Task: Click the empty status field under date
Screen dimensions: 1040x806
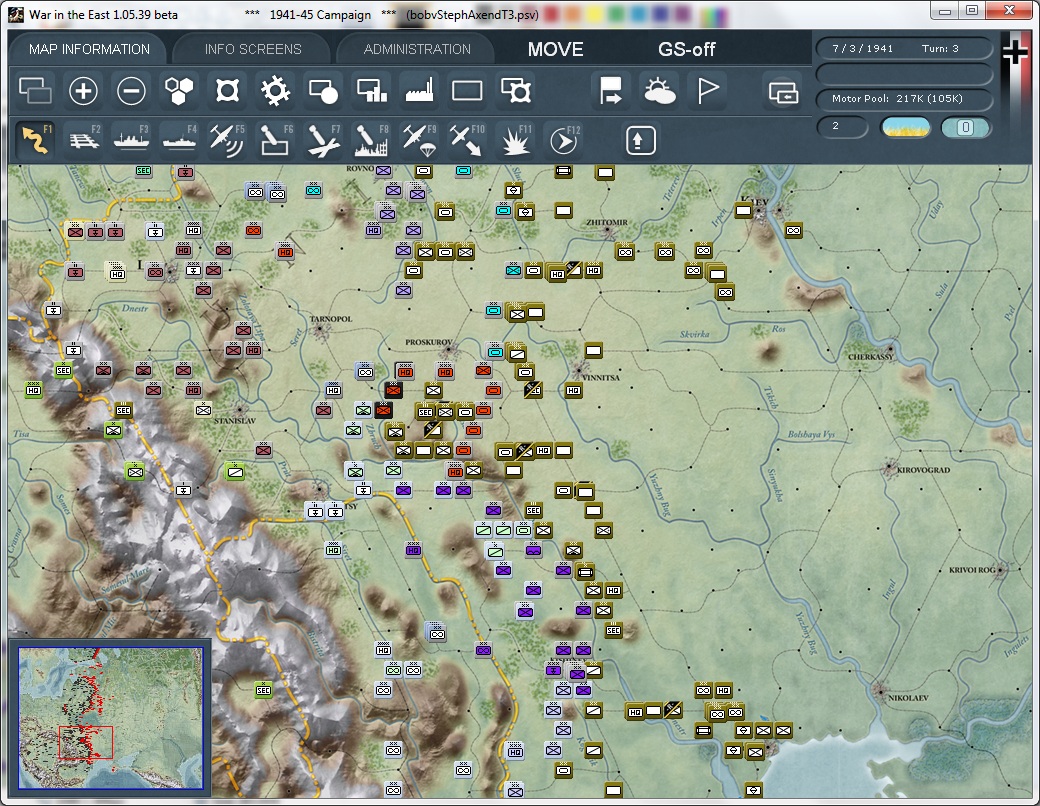Action: pos(903,73)
